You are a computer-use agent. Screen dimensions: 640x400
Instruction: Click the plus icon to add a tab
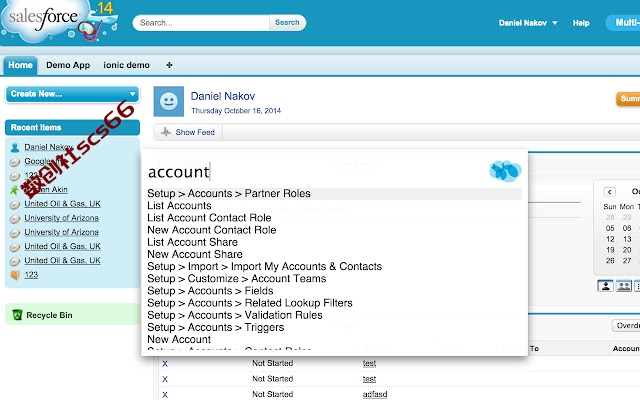[x=169, y=65]
